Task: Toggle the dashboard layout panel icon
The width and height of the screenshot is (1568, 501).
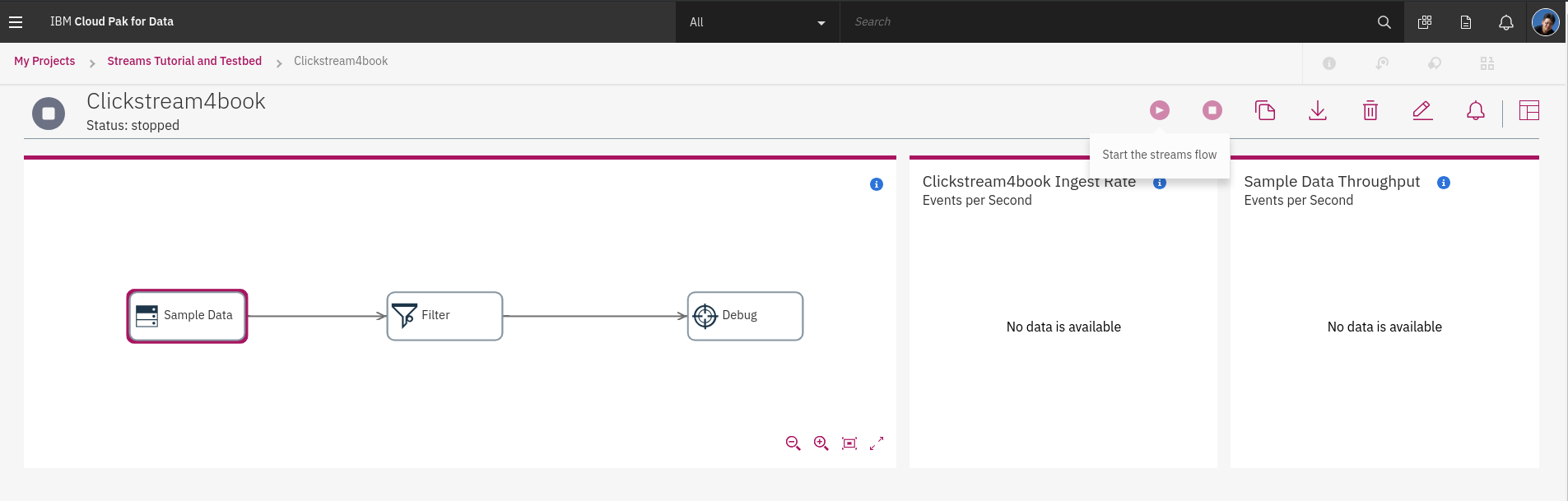Action: pos(1529,110)
